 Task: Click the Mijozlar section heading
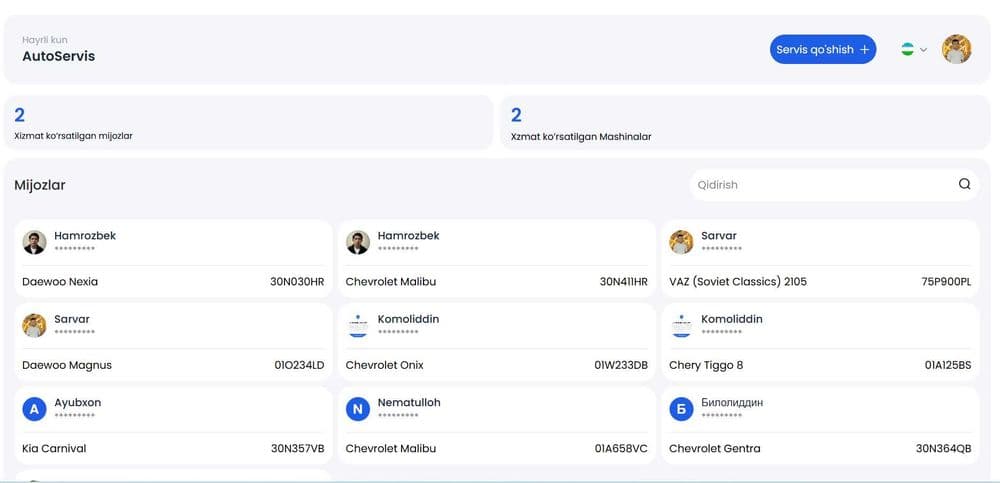pyautogui.click(x=40, y=186)
